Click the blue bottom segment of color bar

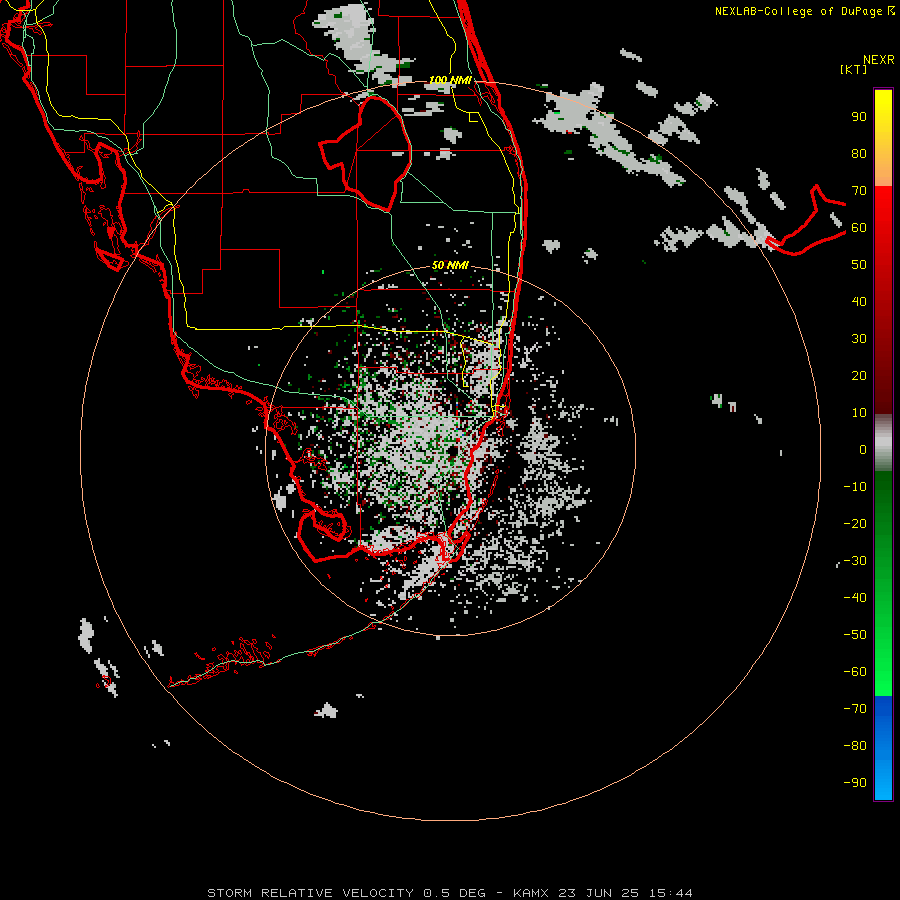pyautogui.click(x=883, y=747)
